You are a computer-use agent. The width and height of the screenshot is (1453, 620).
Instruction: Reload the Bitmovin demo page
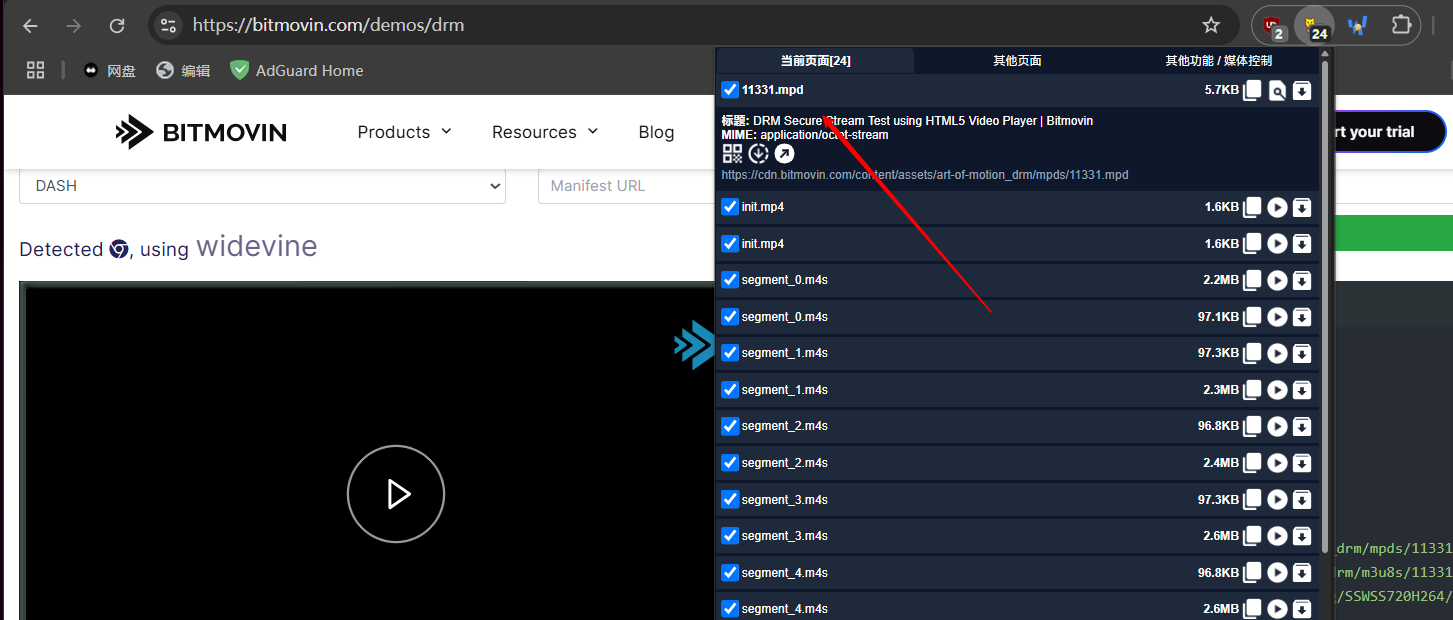(117, 26)
